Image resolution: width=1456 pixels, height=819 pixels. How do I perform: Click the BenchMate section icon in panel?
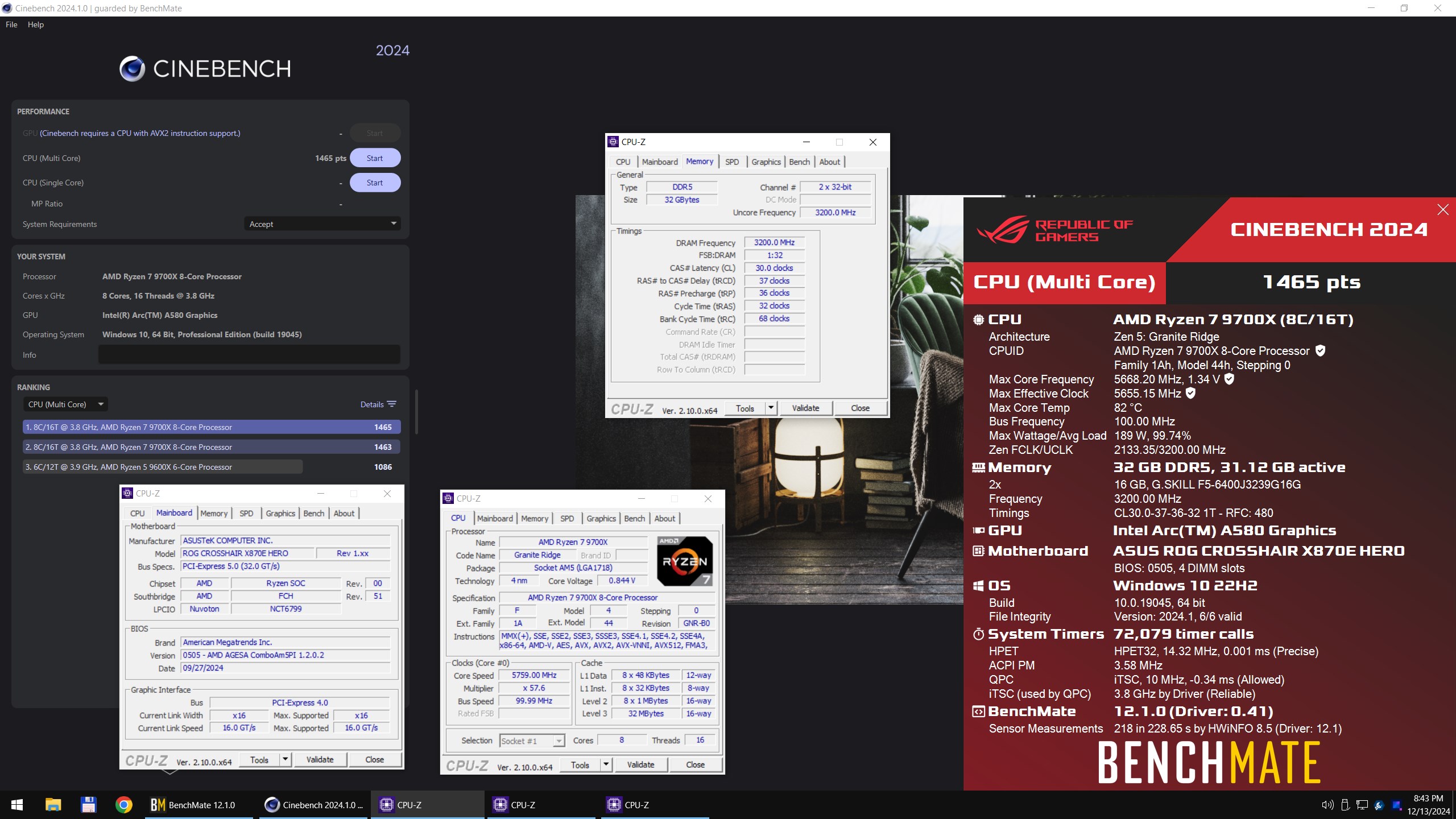pyautogui.click(x=978, y=712)
